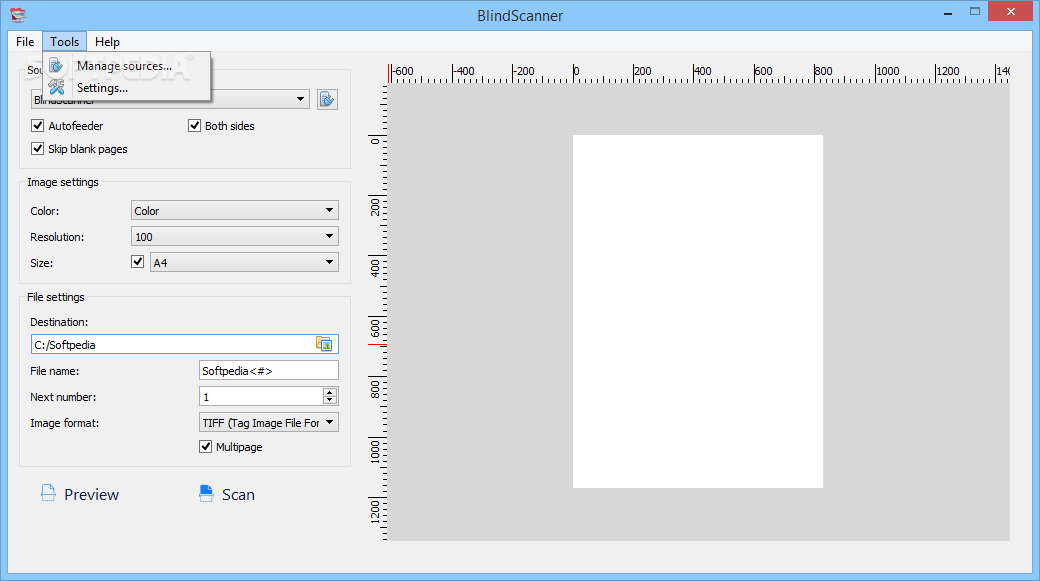The image size is (1040, 581).
Task: Click the Preview button label
Action: [92, 495]
